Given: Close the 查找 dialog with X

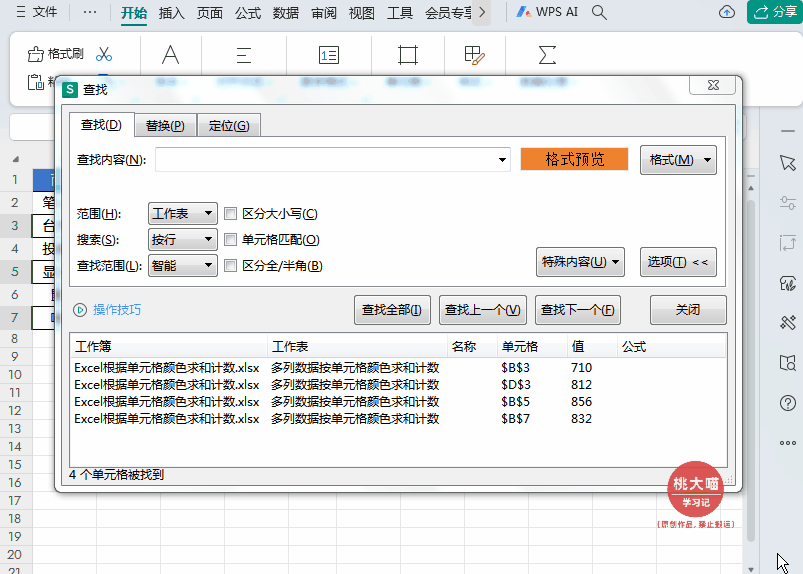Looking at the screenshot, I should click(713, 85).
